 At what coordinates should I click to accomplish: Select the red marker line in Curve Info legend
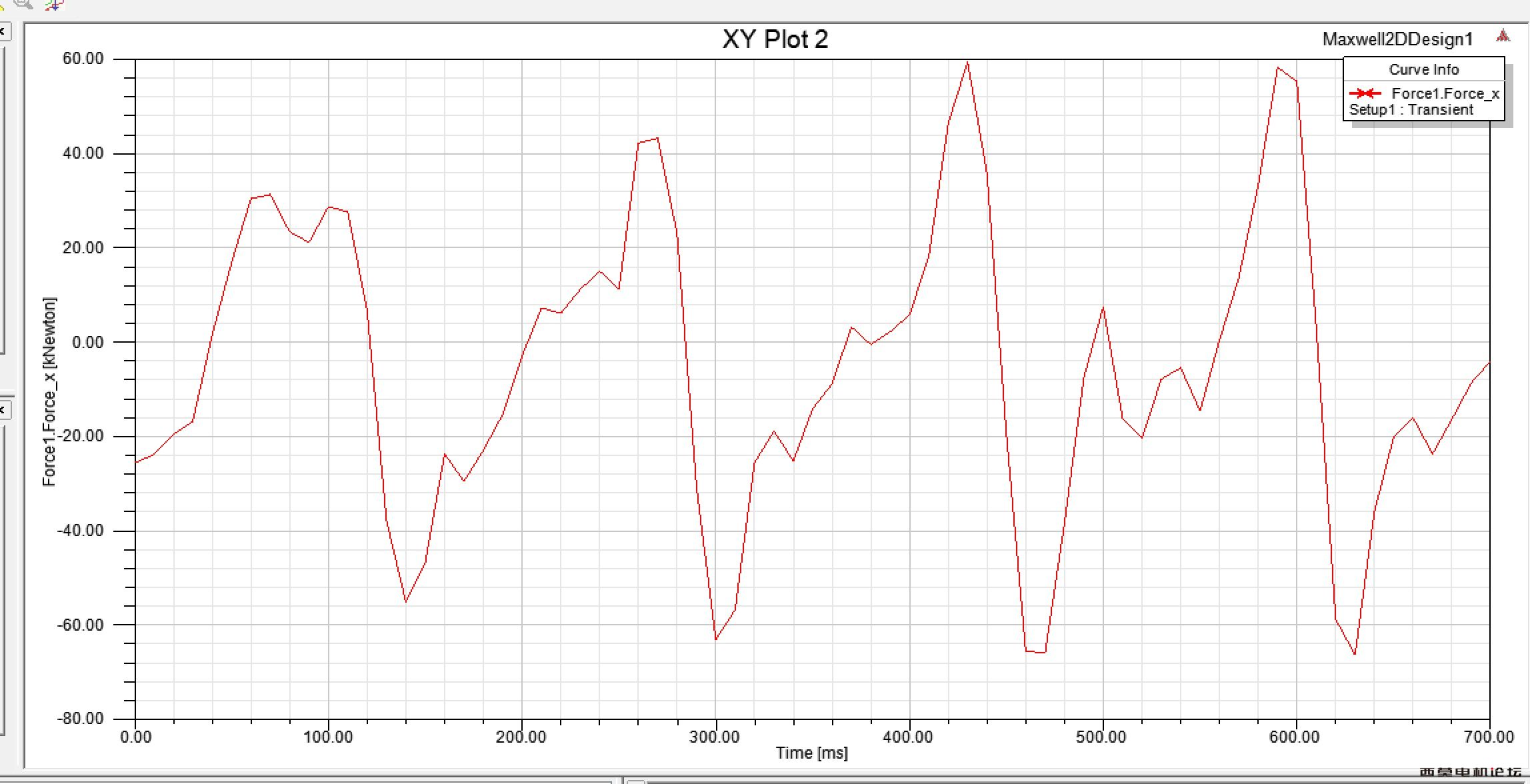pyautogui.click(x=1365, y=93)
